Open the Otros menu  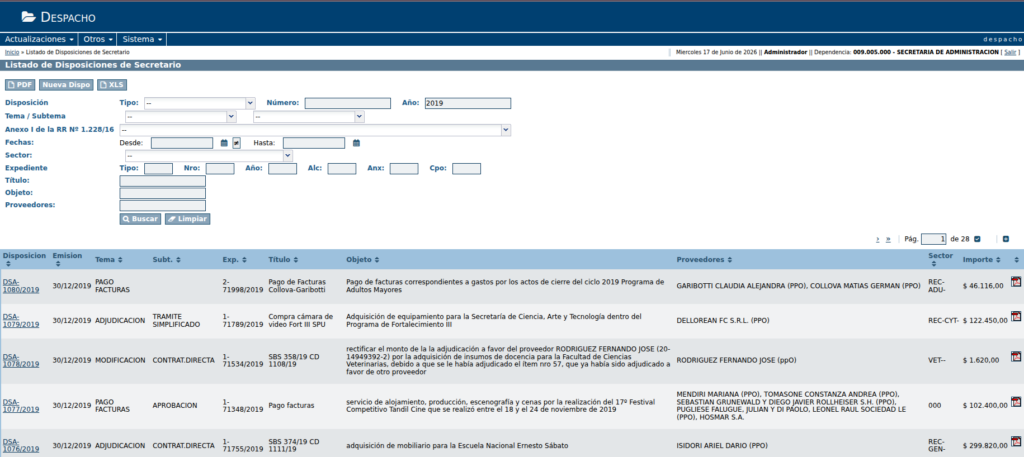[98, 39]
